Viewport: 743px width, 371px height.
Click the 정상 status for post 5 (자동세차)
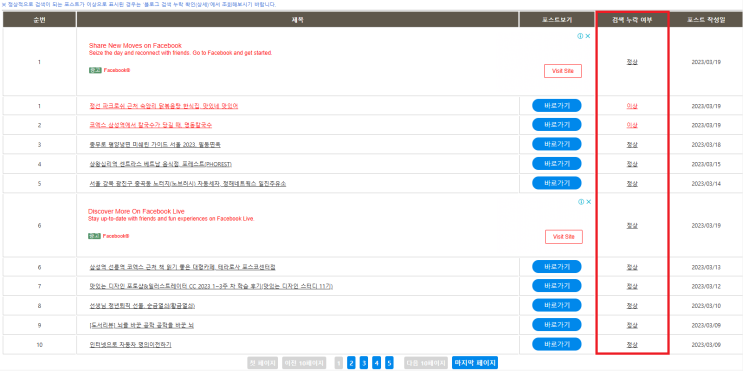(632, 183)
